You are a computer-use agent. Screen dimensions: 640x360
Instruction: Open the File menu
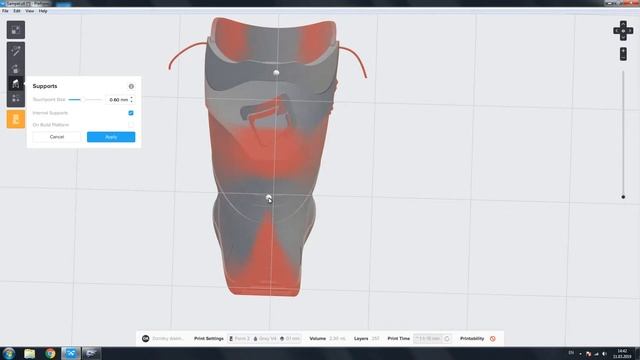pos(5,11)
